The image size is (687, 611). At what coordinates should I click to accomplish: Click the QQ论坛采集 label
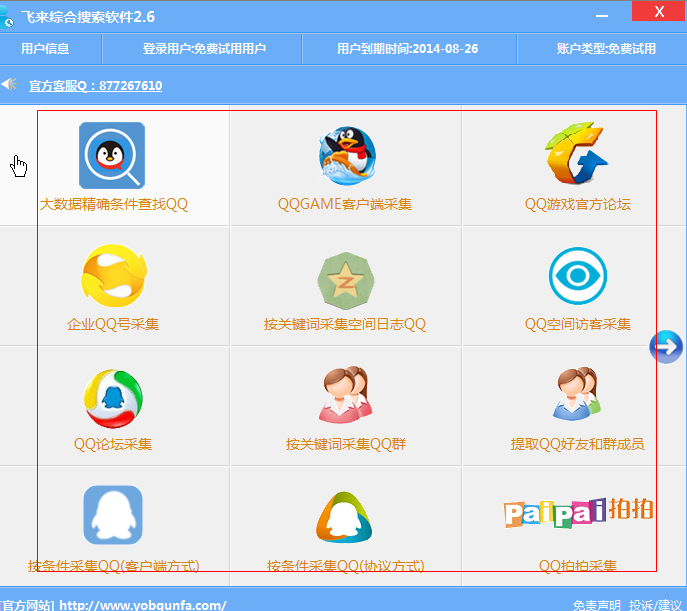pos(113,444)
